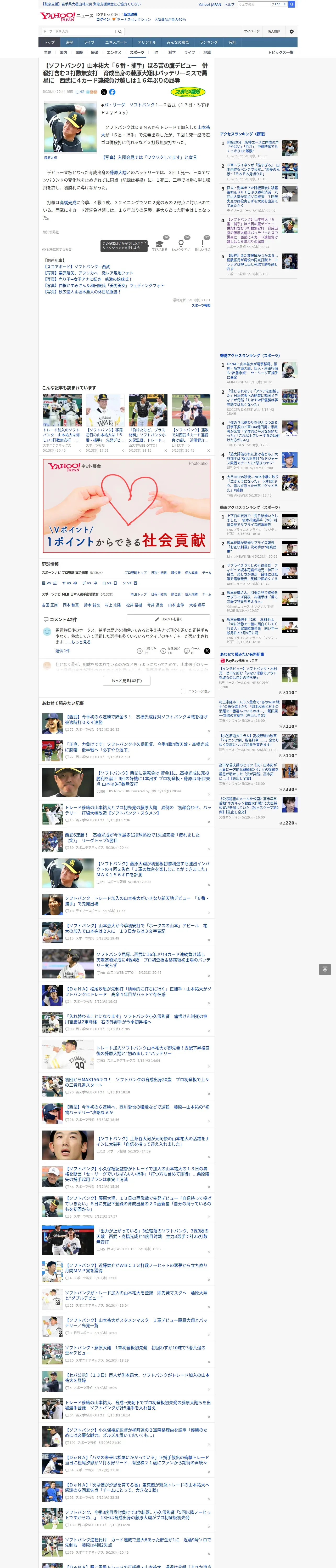
Task: Toggle the コメント非表示 checkbox
Action: pos(183,691)
